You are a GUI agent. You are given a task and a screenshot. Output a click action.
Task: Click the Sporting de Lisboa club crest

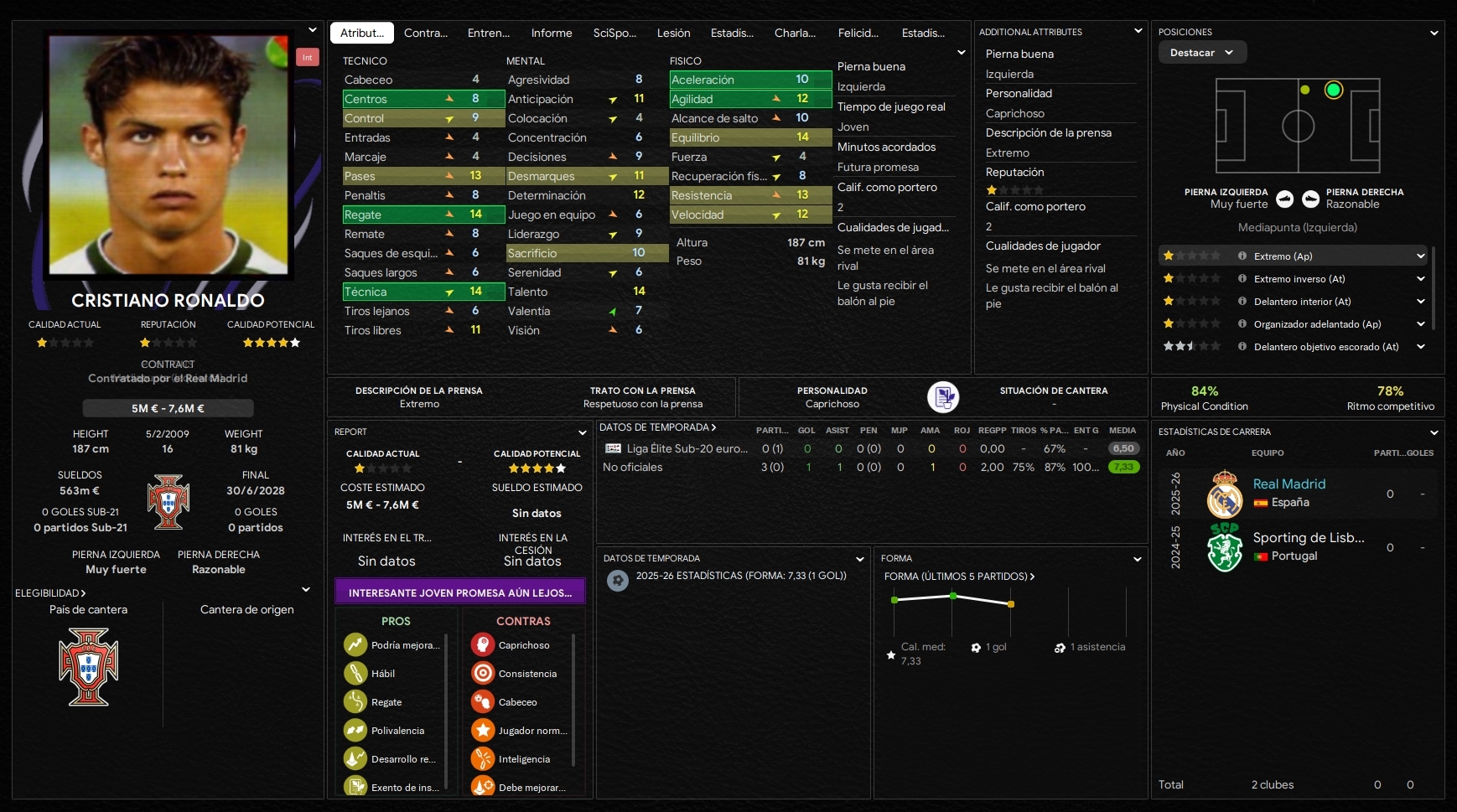(x=1225, y=547)
